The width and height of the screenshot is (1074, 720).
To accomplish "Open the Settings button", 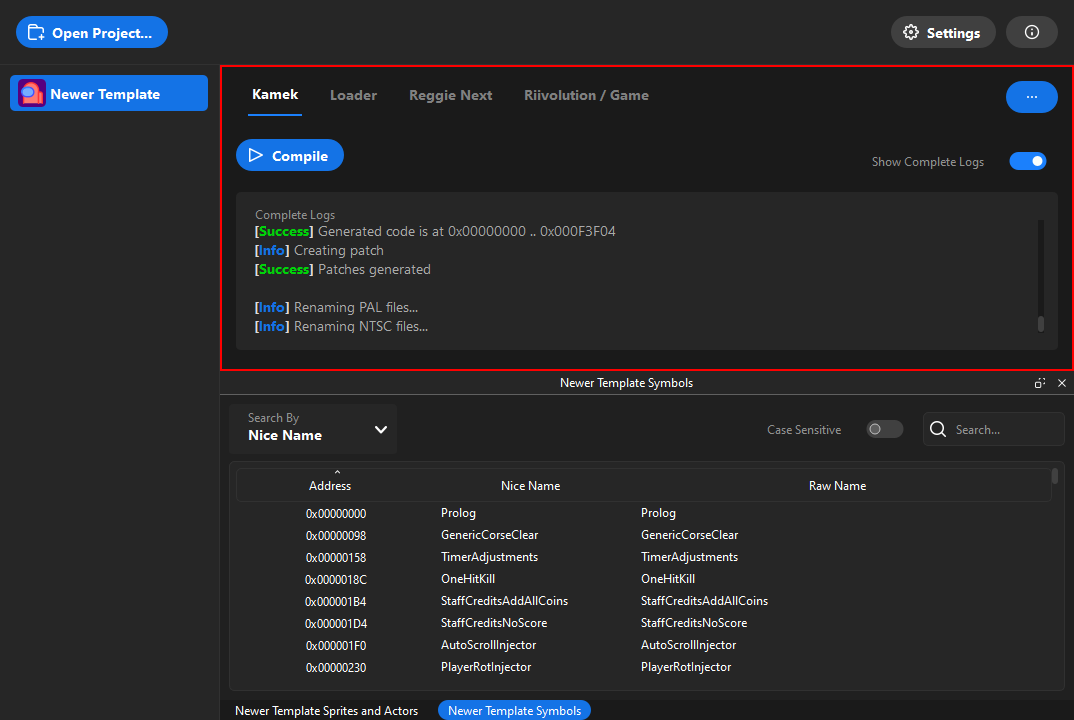I will pos(942,32).
